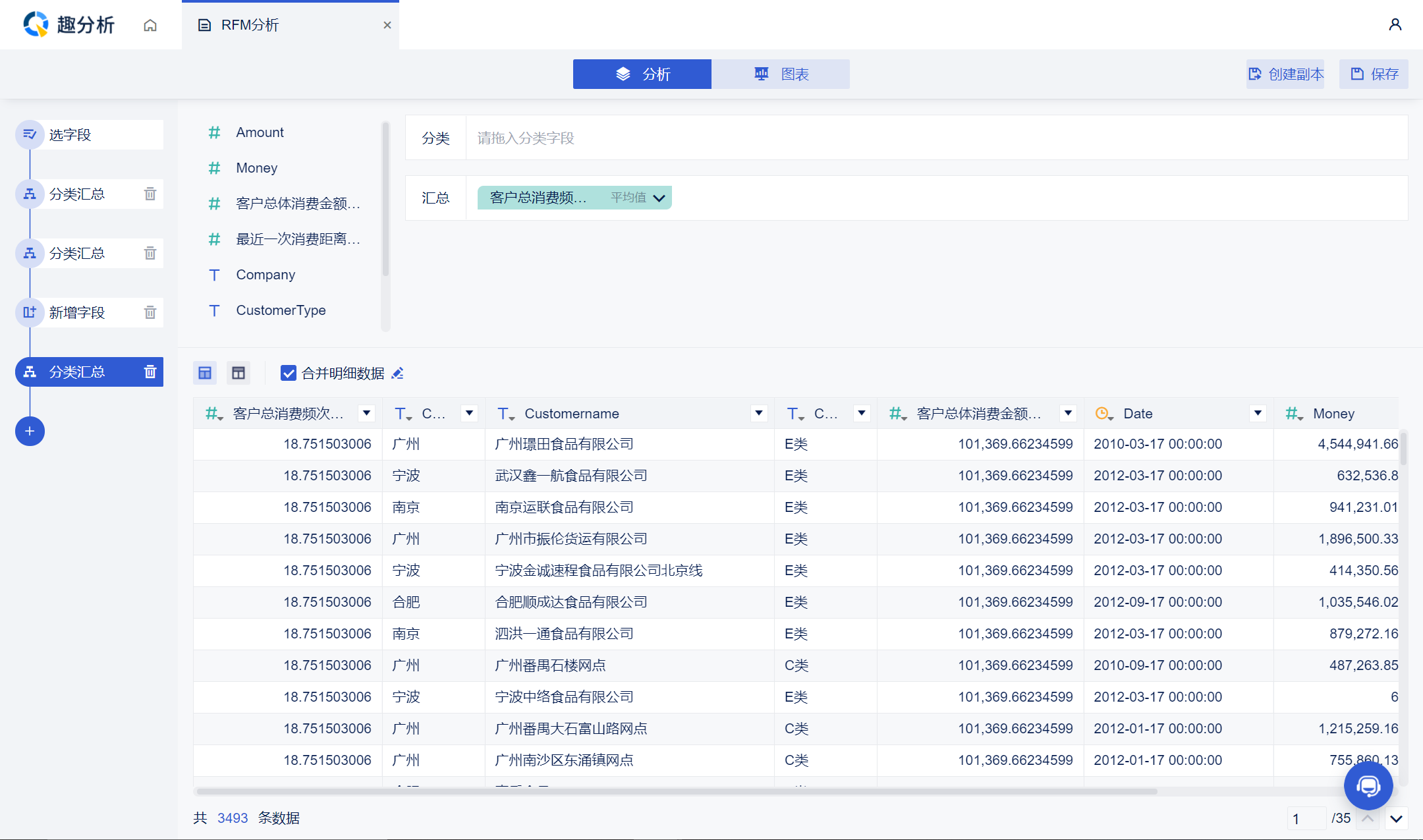Viewport: 1423px width, 840px height.
Task: Add a new analysis step
Action: tap(30, 431)
